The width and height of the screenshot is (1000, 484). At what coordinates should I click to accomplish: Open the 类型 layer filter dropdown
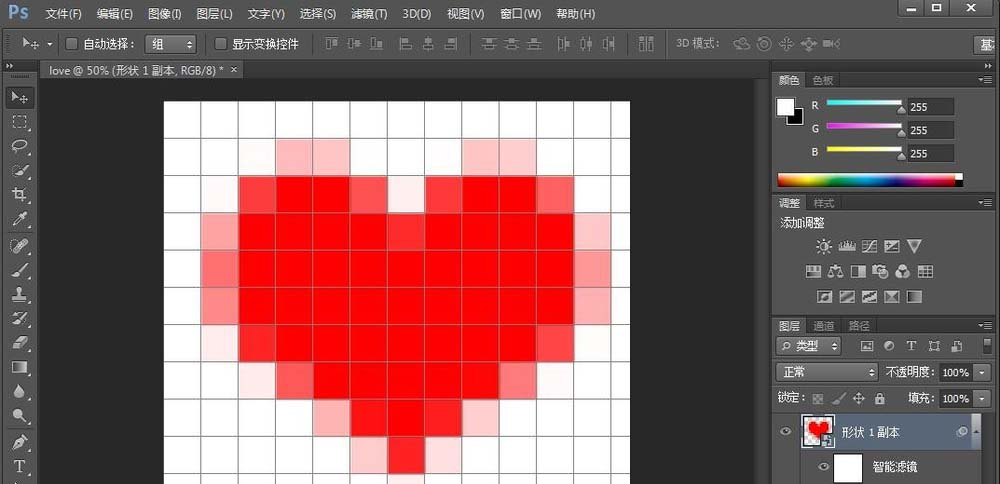coord(809,346)
